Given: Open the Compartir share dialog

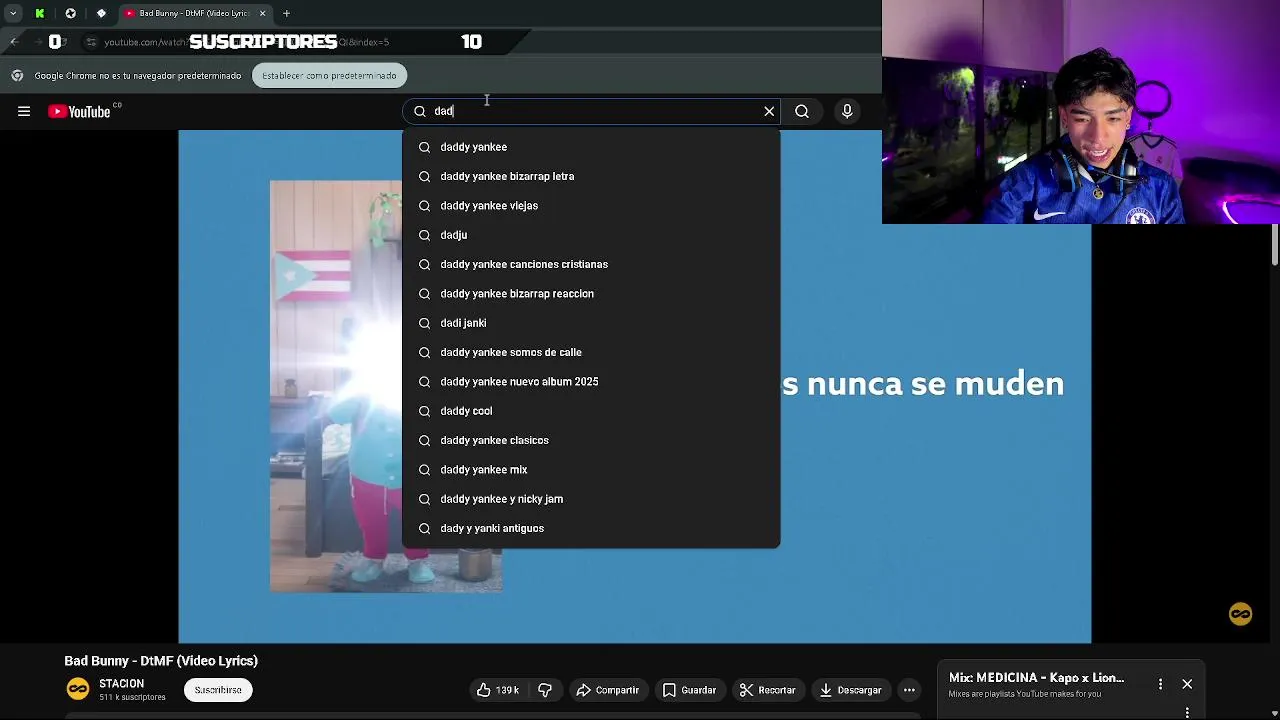Looking at the screenshot, I should [608, 690].
